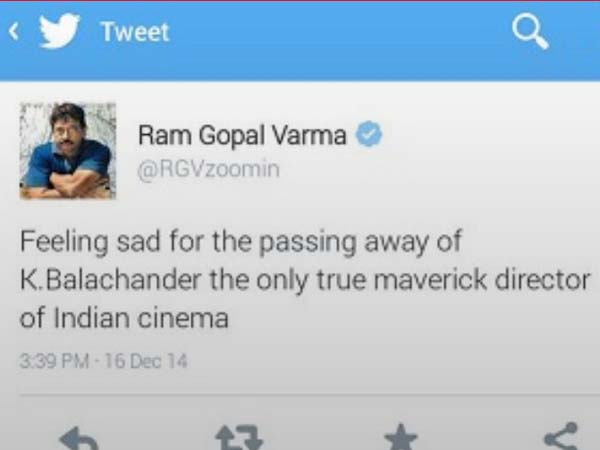Screen dimensions: 600x450
Task: Click the 16 Dec 14 date text
Action: pyautogui.click(x=145, y=361)
